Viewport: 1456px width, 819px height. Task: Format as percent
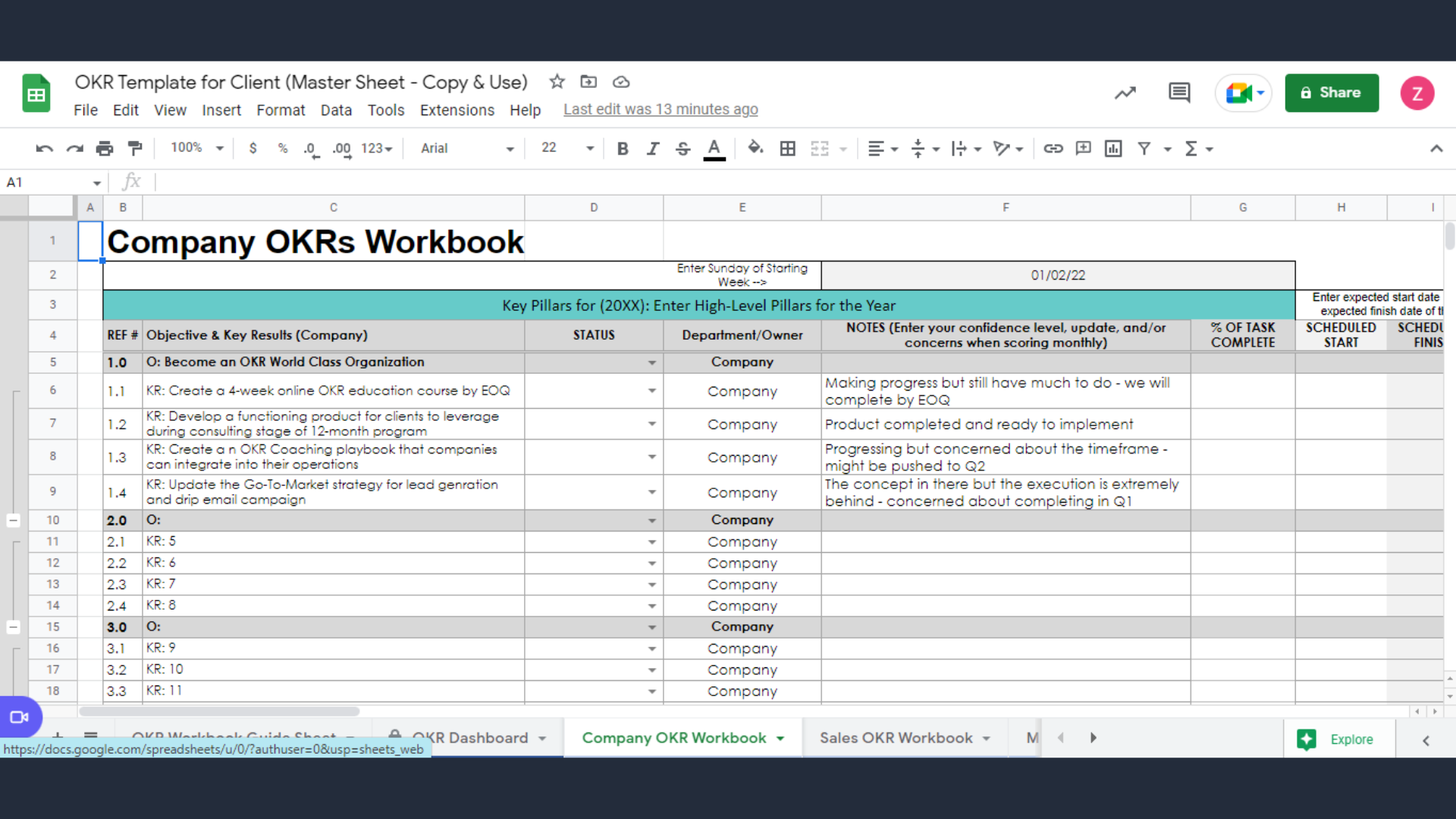coord(283,149)
